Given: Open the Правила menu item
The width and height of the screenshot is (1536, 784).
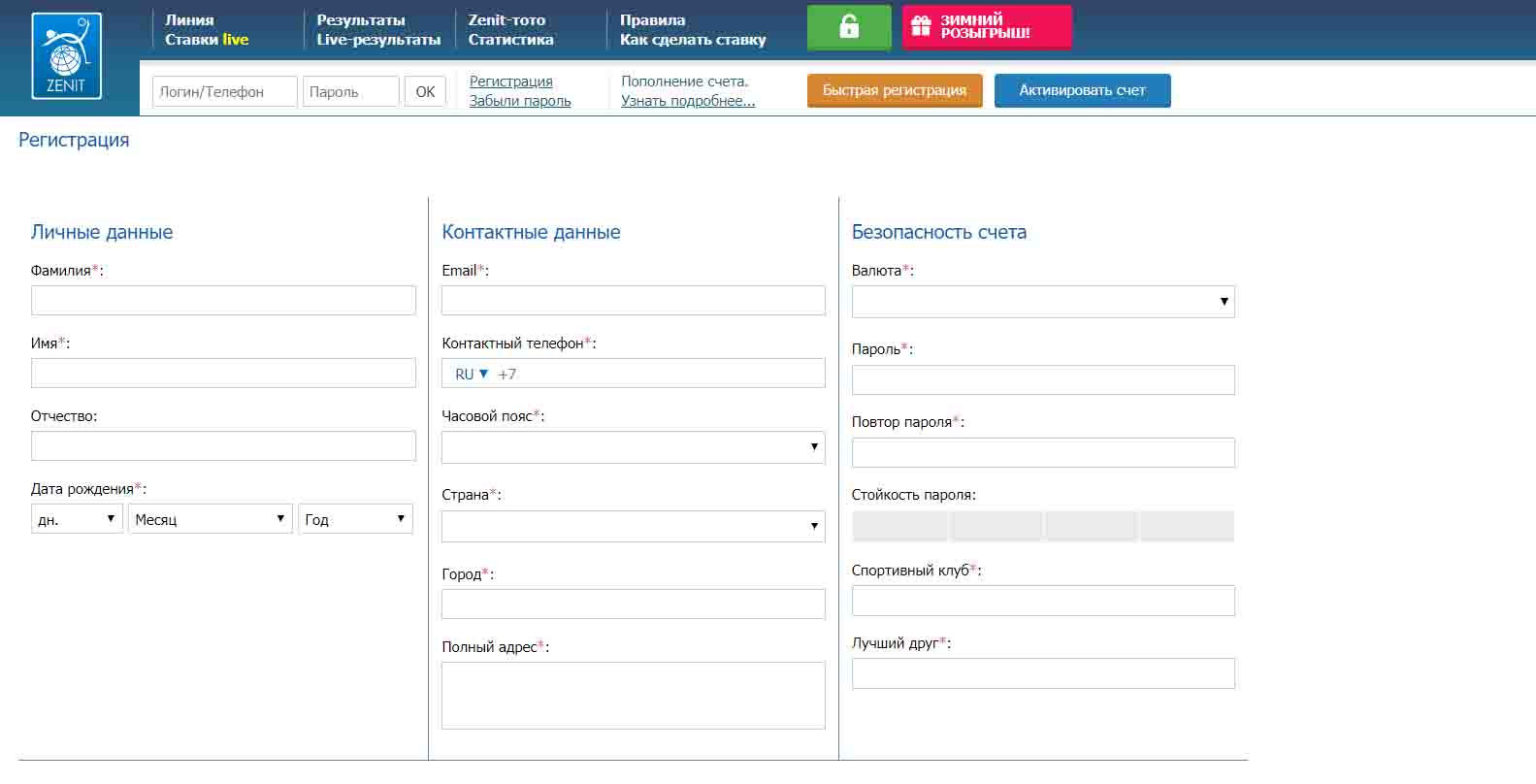Looking at the screenshot, I should [x=652, y=19].
